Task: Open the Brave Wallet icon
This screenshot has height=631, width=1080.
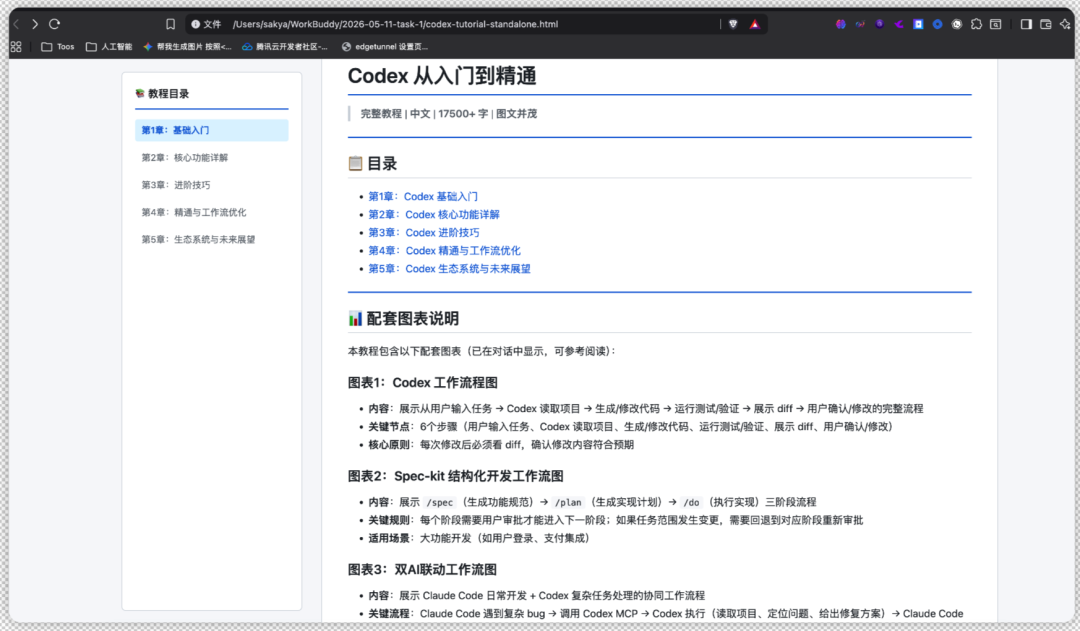Action: click(x=1046, y=24)
